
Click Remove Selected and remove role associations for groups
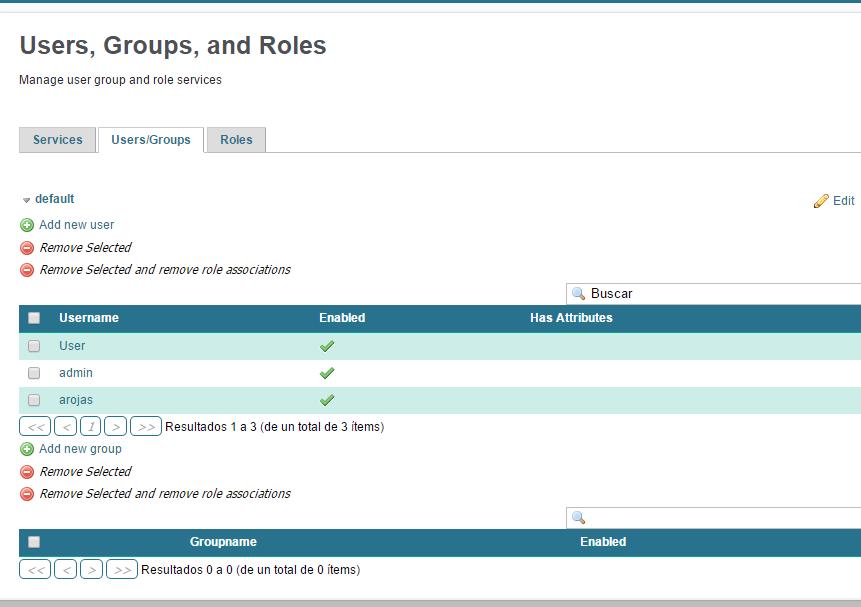pos(164,494)
